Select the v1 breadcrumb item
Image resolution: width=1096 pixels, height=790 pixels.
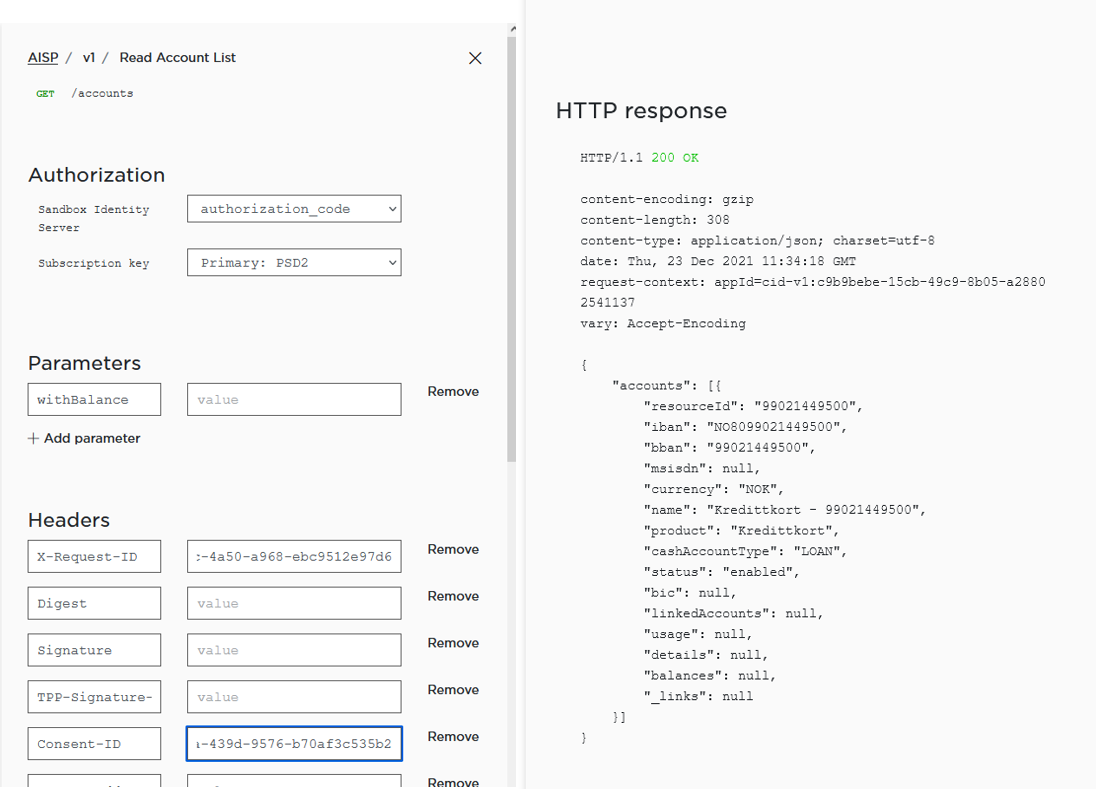(x=89, y=57)
